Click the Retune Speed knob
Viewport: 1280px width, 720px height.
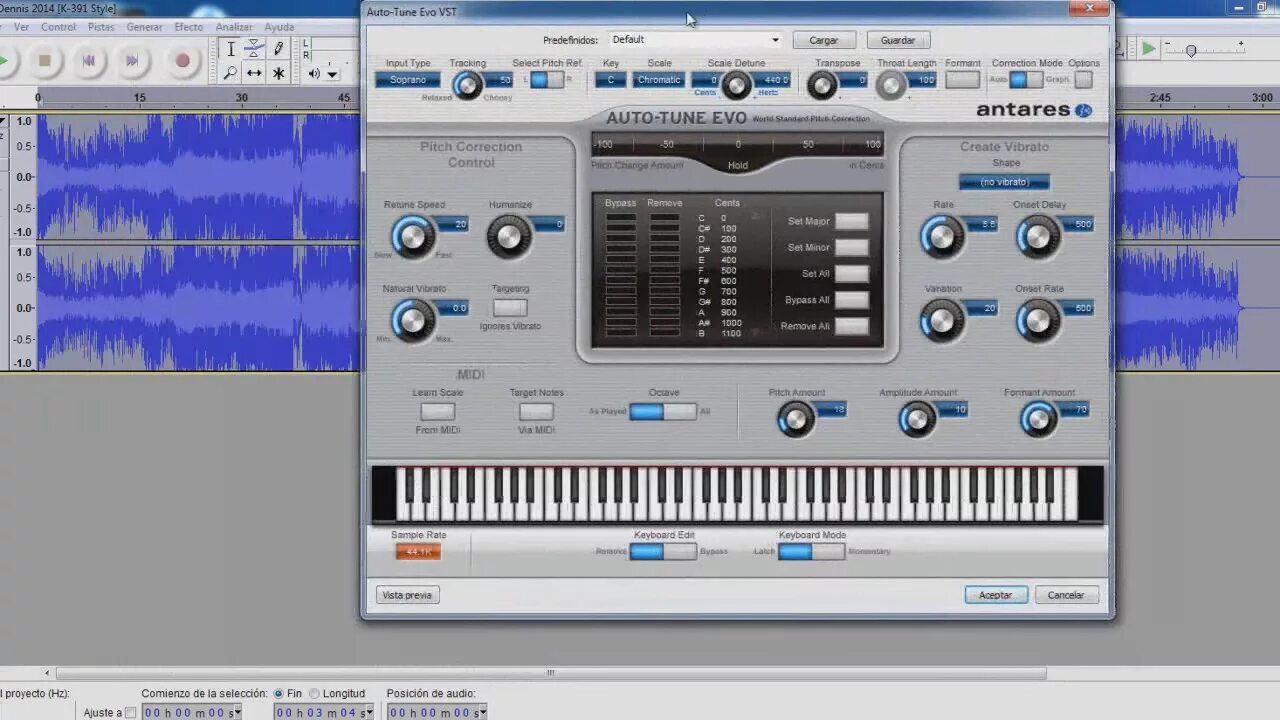pos(411,236)
